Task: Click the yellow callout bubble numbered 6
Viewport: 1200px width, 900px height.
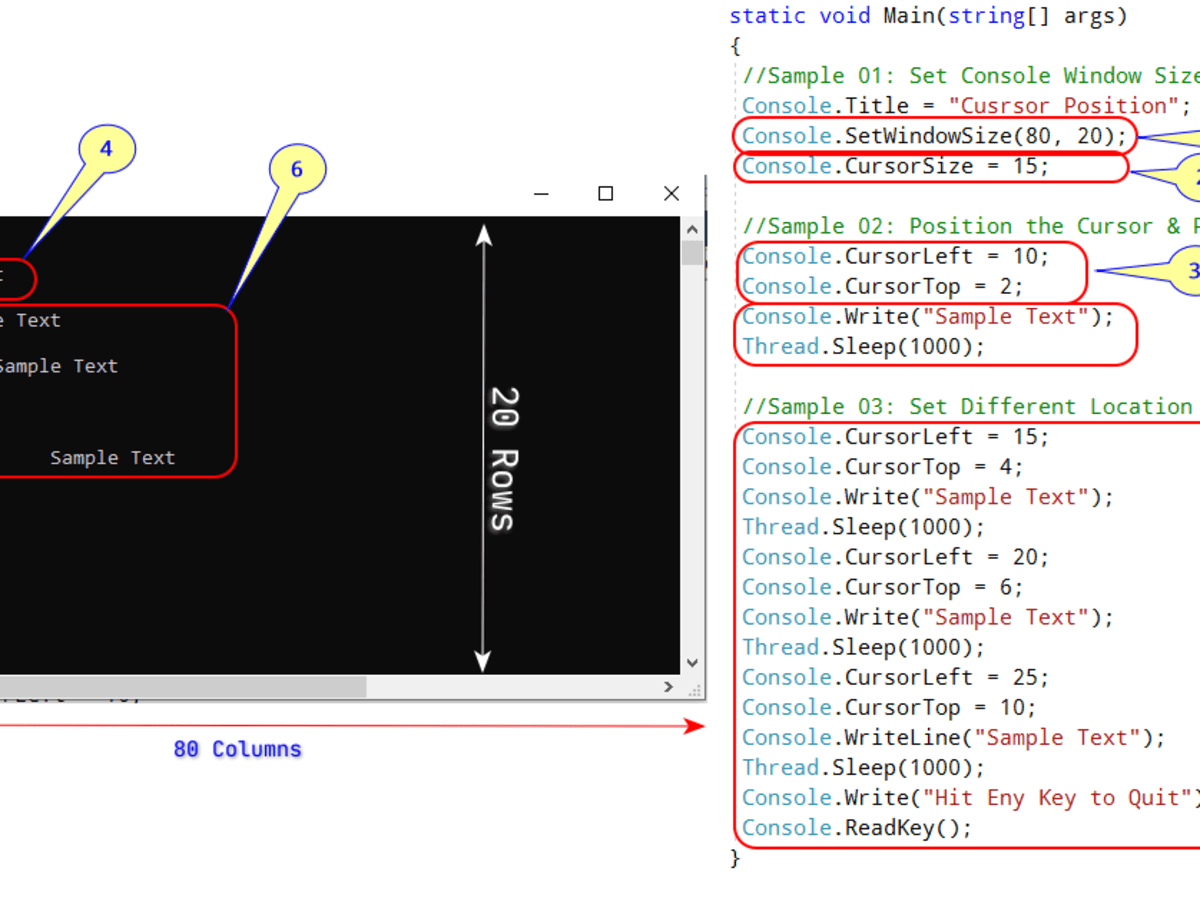Action: click(x=296, y=170)
